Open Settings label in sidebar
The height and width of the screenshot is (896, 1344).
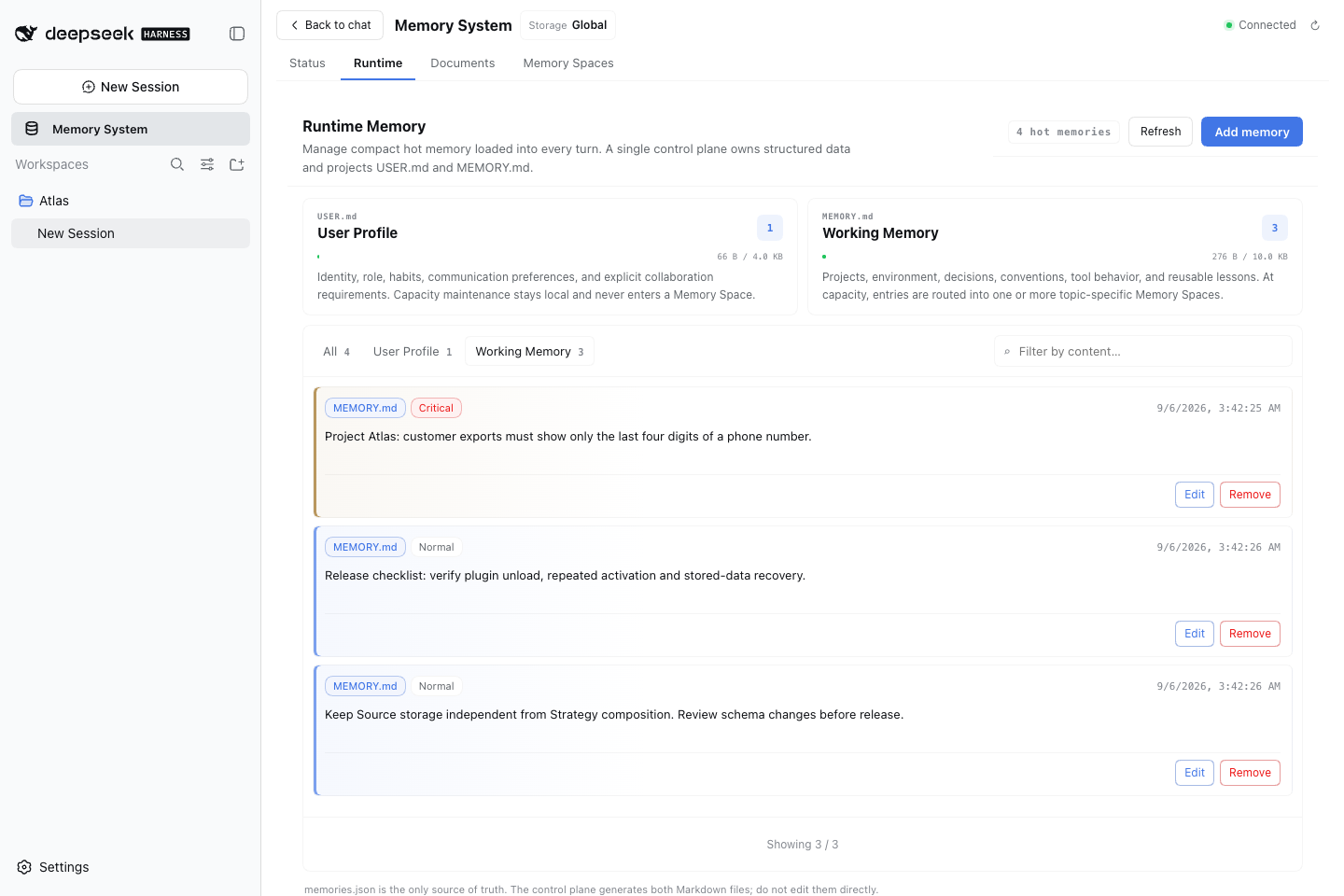click(x=64, y=867)
